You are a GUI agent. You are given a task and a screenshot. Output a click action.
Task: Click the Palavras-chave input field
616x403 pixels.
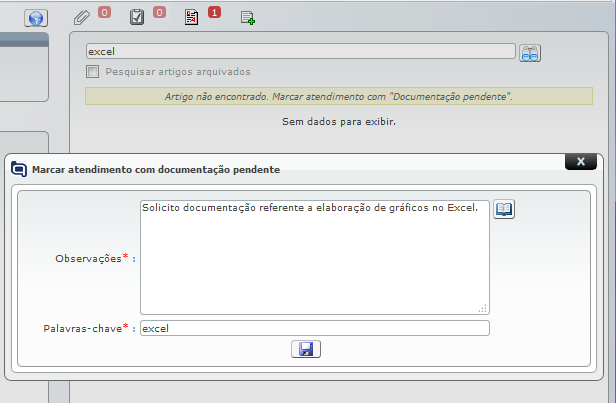[314, 328]
